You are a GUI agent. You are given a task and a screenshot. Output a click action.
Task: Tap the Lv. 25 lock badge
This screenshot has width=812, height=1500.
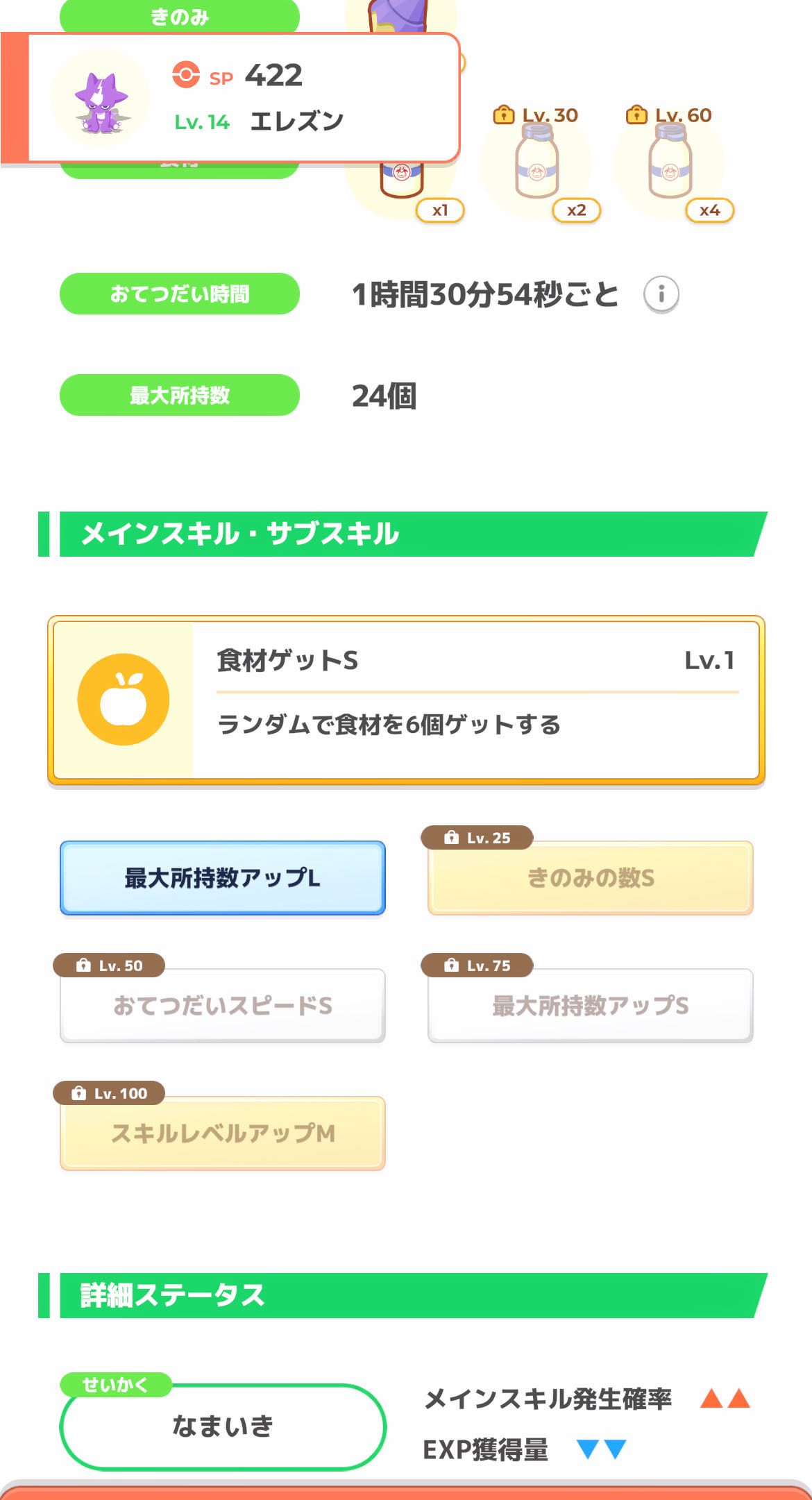click(x=477, y=838)
